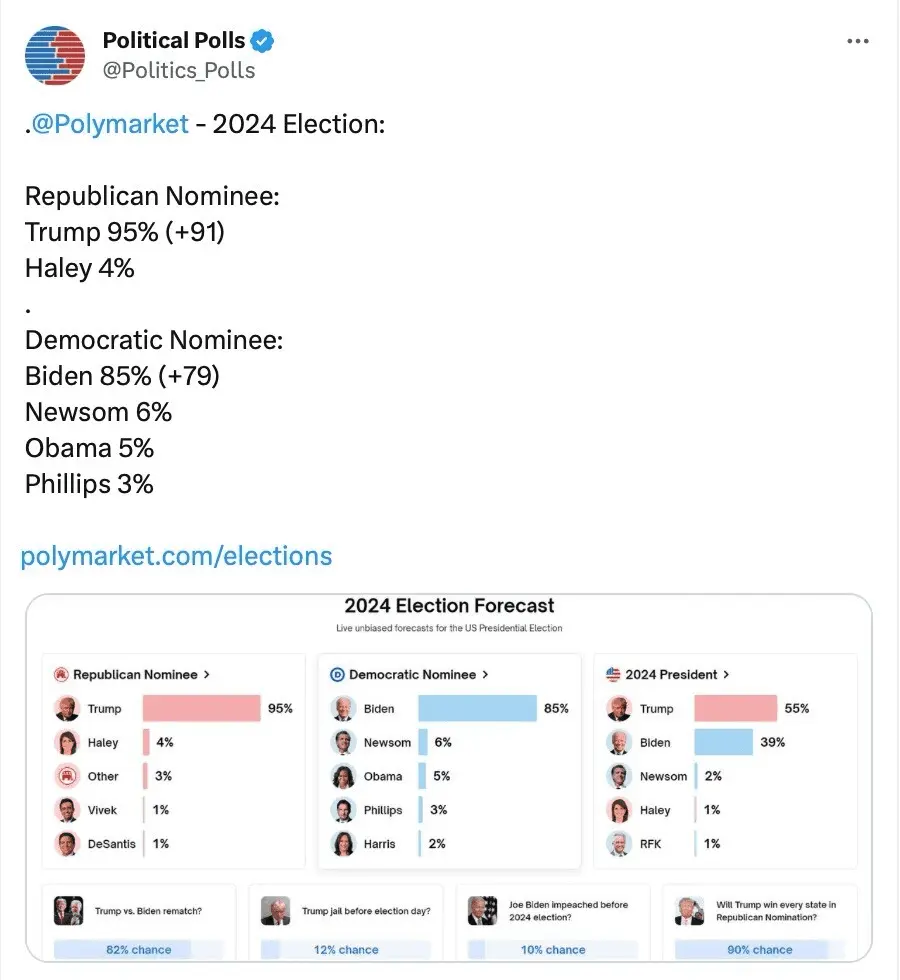
Task: Open the three-dot more options menu
Action: tap(857, 41)
